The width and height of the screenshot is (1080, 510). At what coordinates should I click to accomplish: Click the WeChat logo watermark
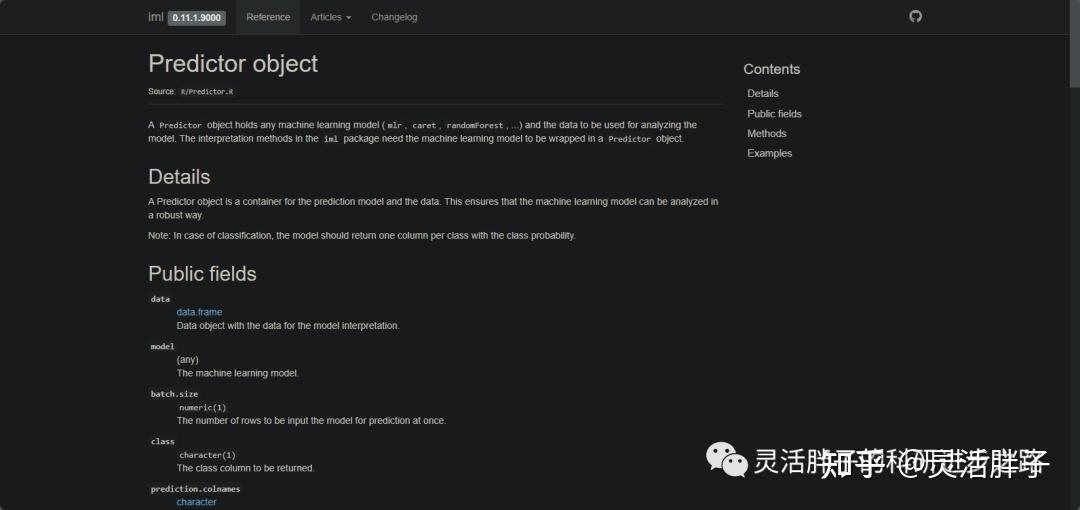pos(727,459)
